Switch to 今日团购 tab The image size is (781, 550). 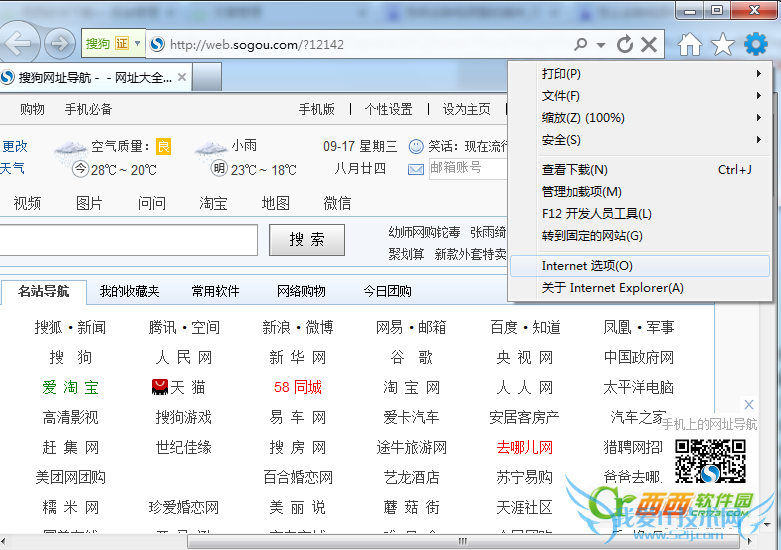tap(388, 291)
